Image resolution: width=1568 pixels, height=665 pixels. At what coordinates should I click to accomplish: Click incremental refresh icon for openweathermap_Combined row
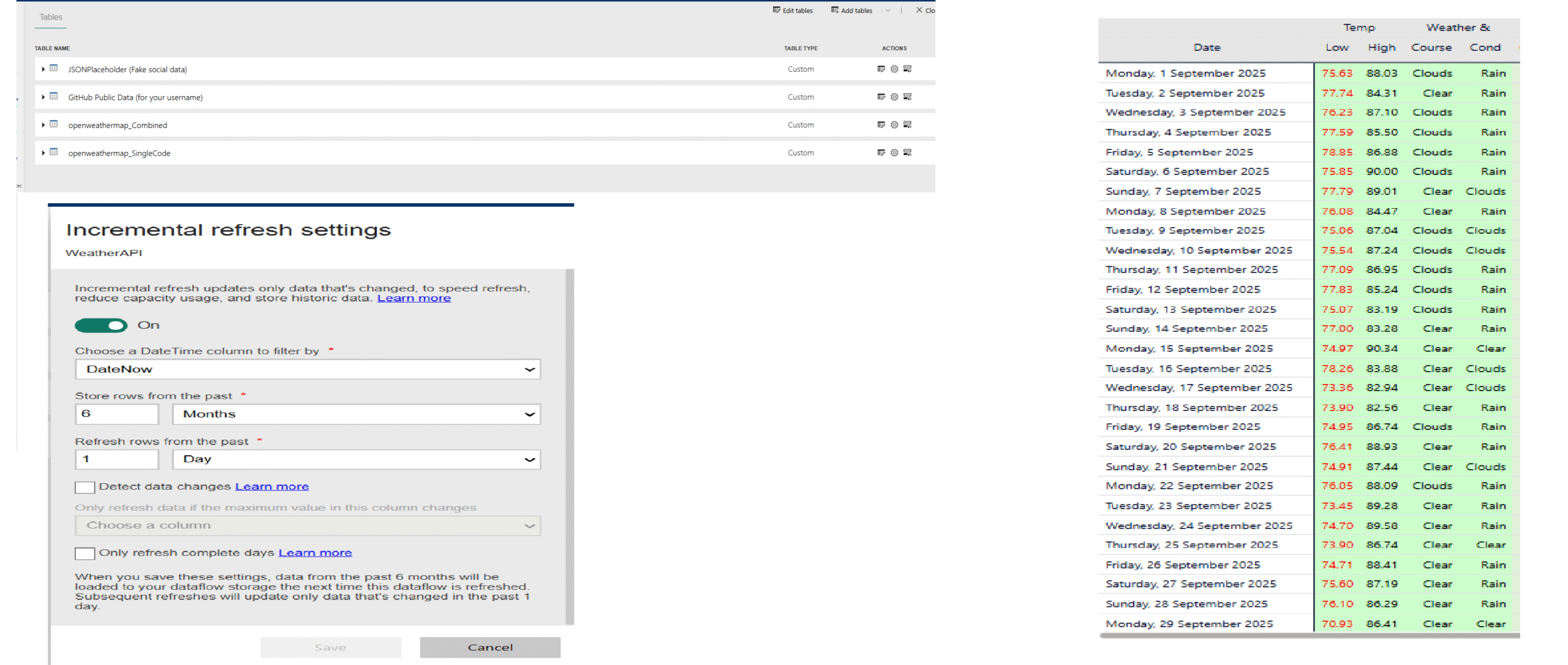pos(908,125)
